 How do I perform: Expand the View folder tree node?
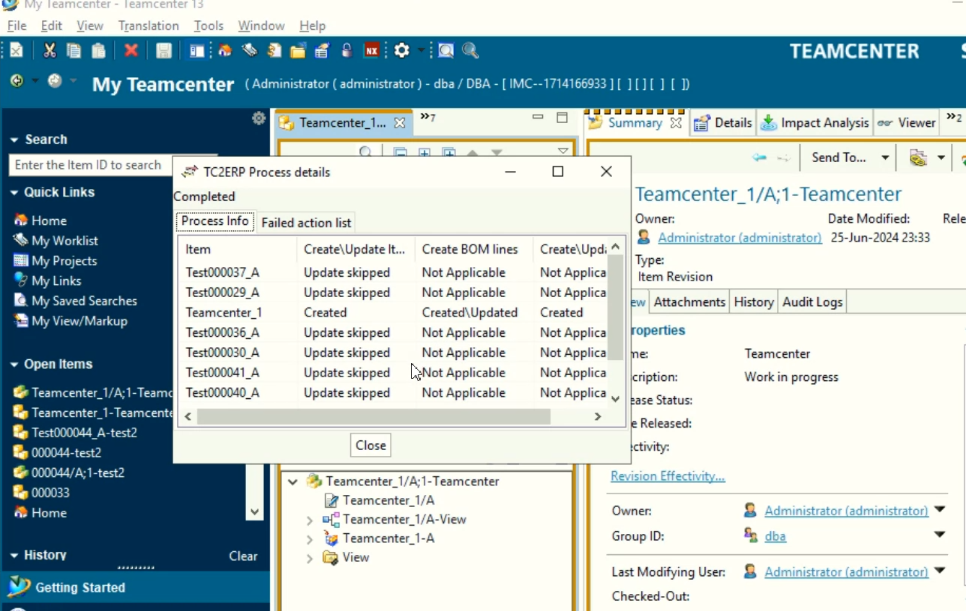click(x=310, y=558)
